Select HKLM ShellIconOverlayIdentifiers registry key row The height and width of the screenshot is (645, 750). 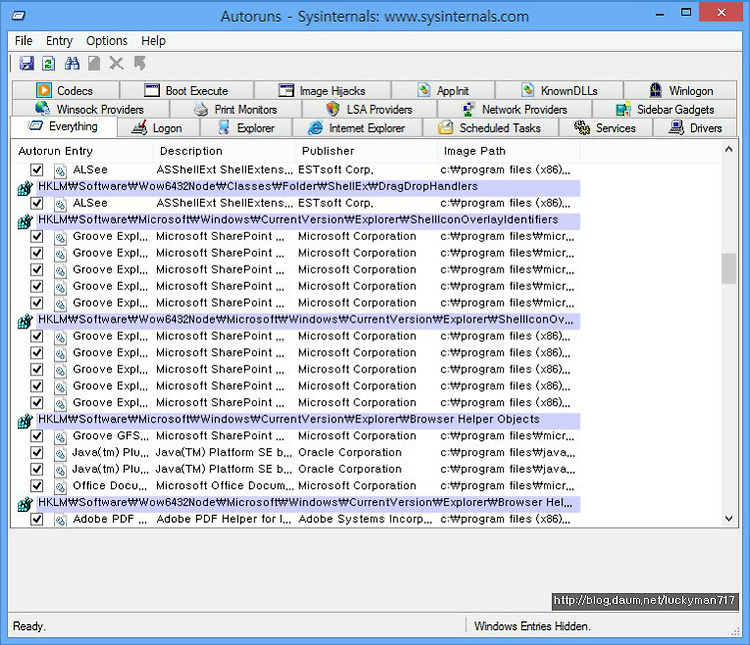(308, 220)
